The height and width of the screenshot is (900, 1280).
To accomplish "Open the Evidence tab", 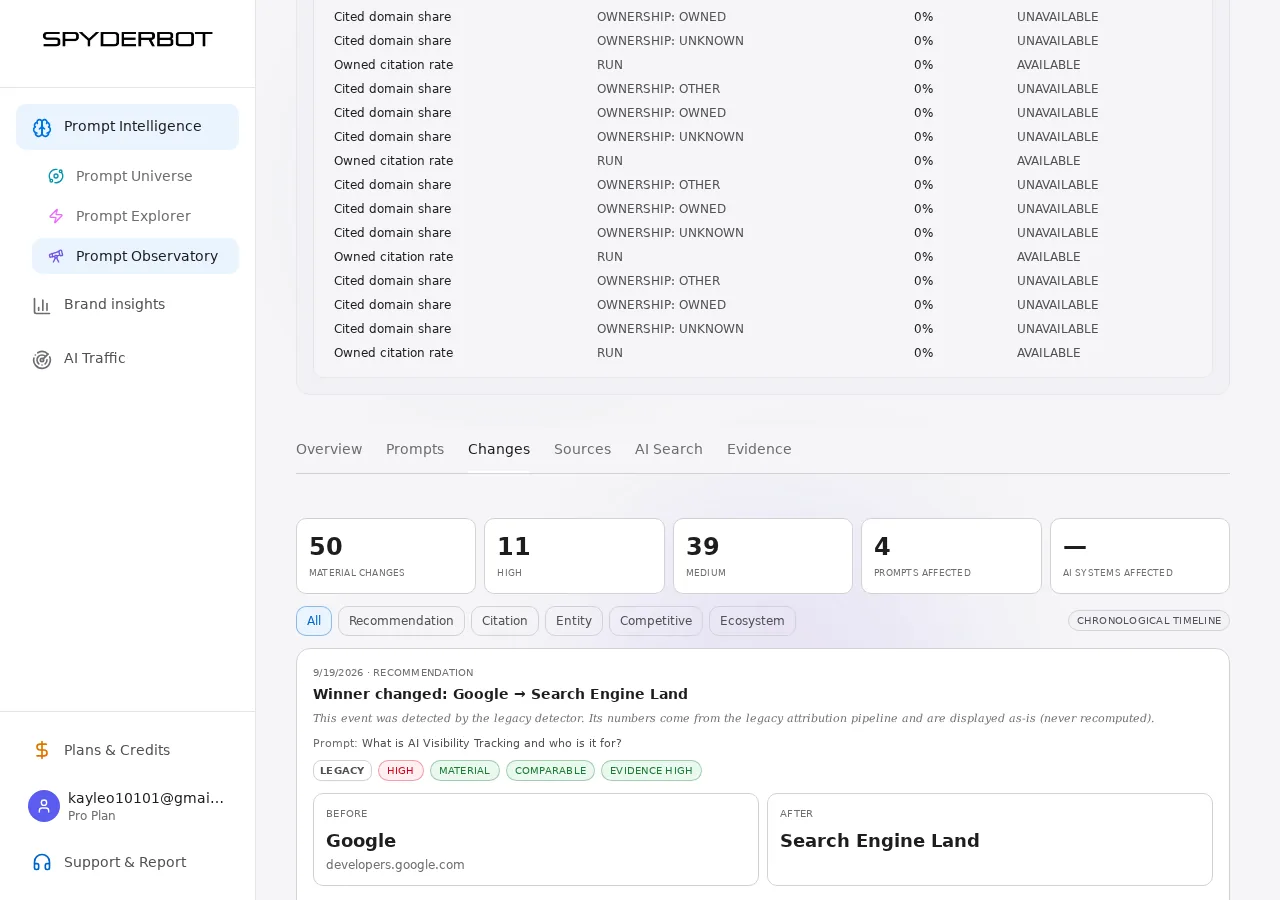I will click(x=759, y=449).
